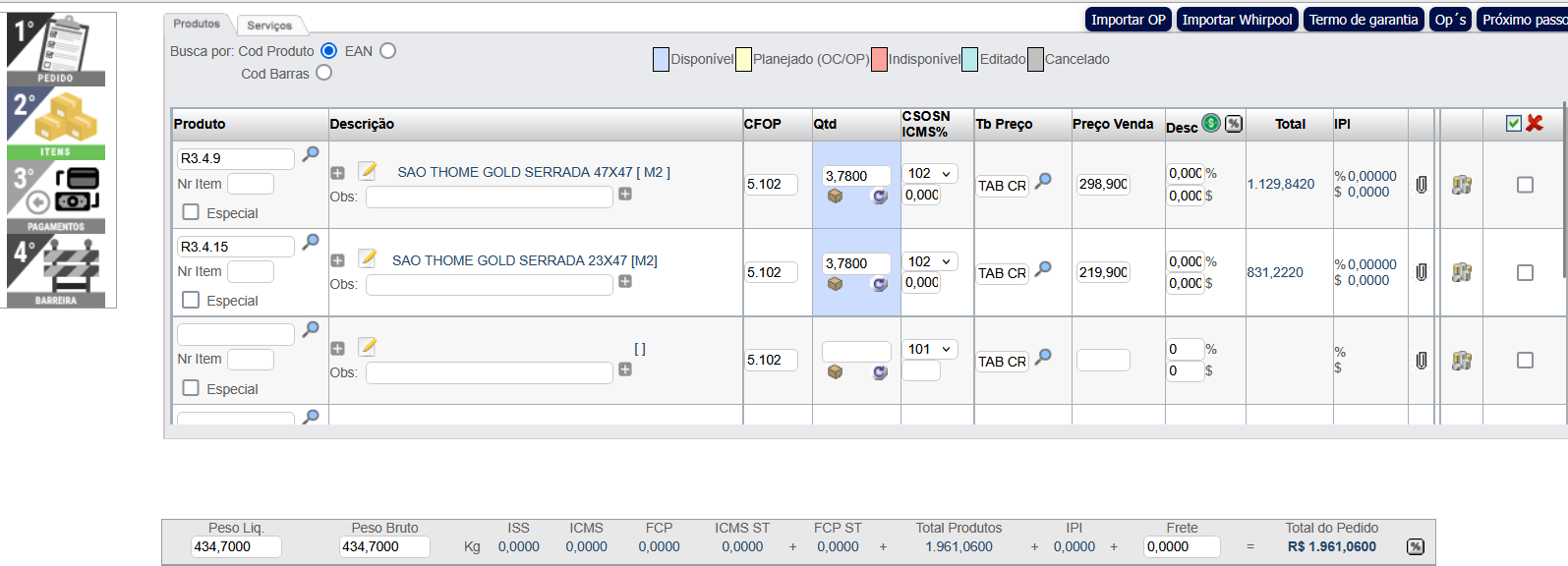This screenshot has width=1568, height=566.
Task: Click the red X delete icon in header
Action: (x=1535, y=123)
